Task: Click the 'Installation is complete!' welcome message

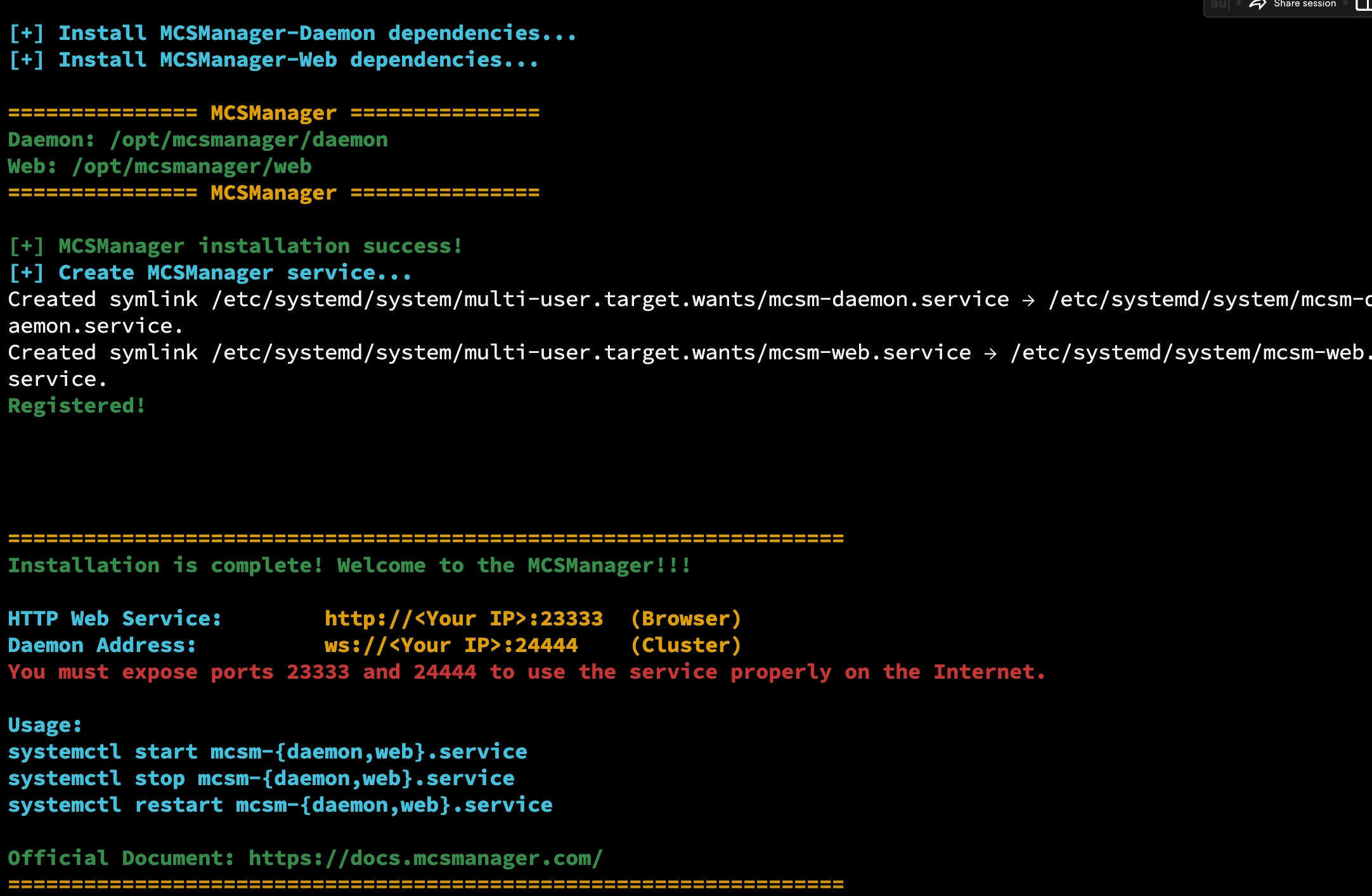Action: point(349,565)
